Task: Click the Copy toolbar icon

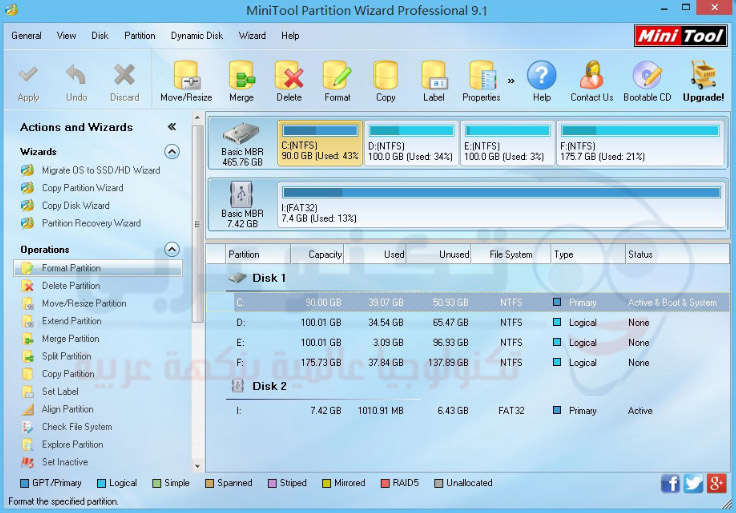Action: tap(386, 76)
